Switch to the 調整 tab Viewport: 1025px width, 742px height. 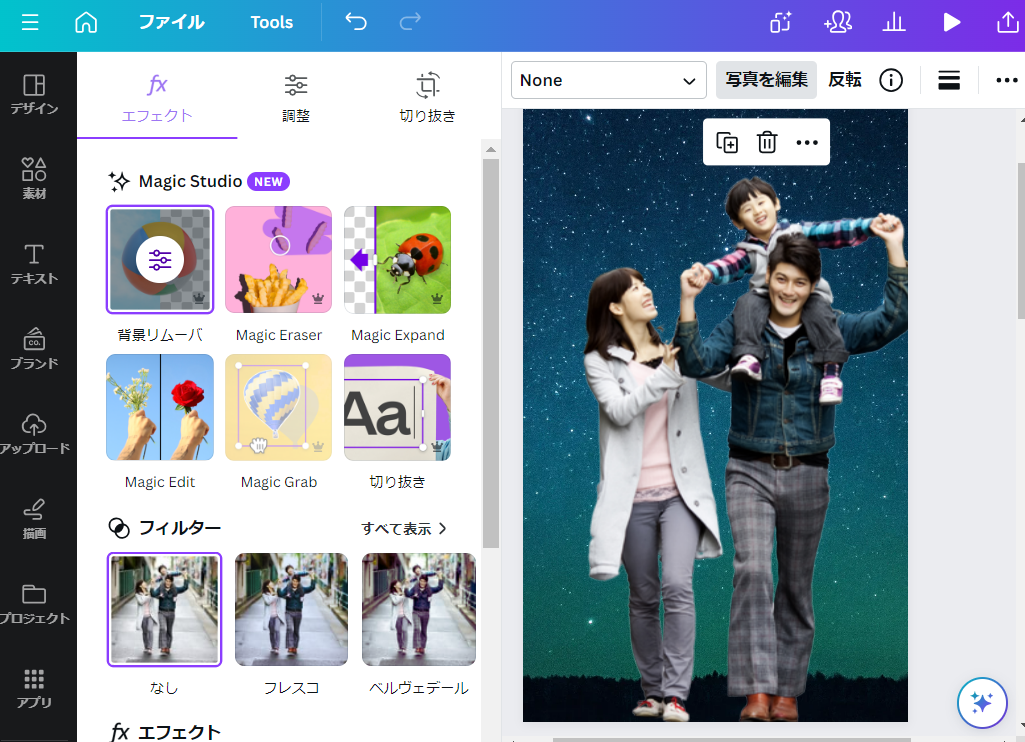tap(295, 98)
